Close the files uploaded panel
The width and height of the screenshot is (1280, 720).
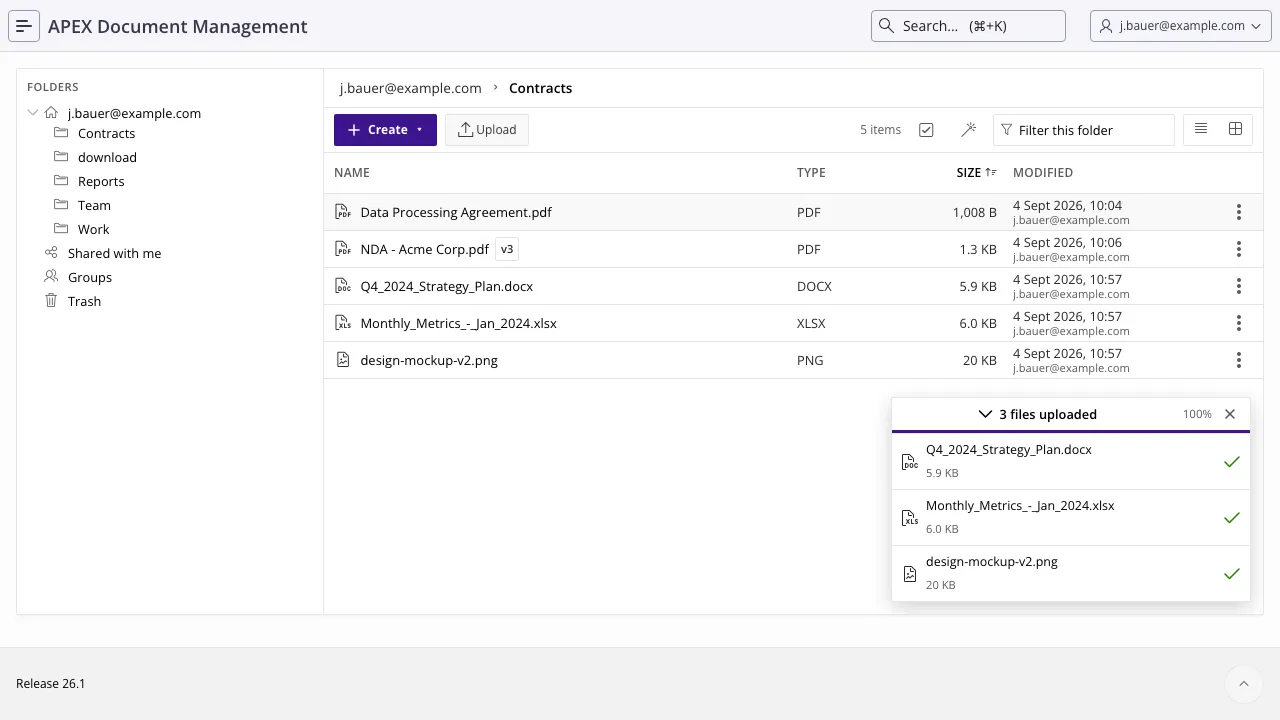pos(1230,414)
